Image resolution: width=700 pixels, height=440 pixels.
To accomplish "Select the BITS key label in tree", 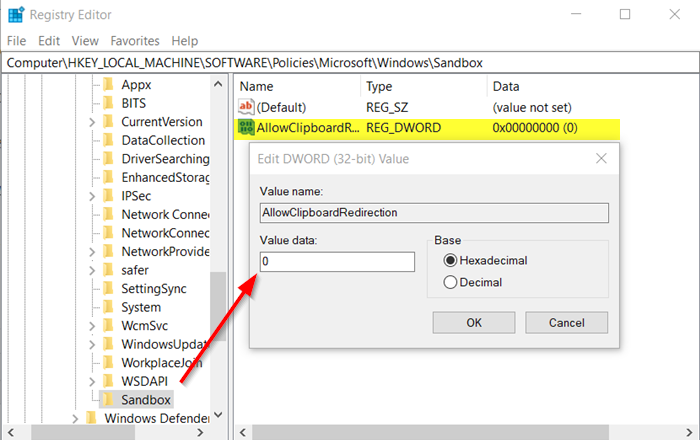I will click(x=133, y=103).
